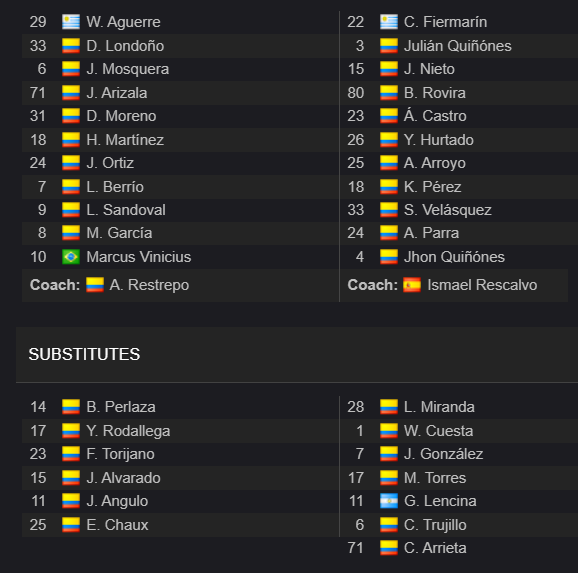The height and width of the screenshot is (573, 578).
Task: Click the Argentina flag beside G. Lencina
Action: (x=389, y=501)
